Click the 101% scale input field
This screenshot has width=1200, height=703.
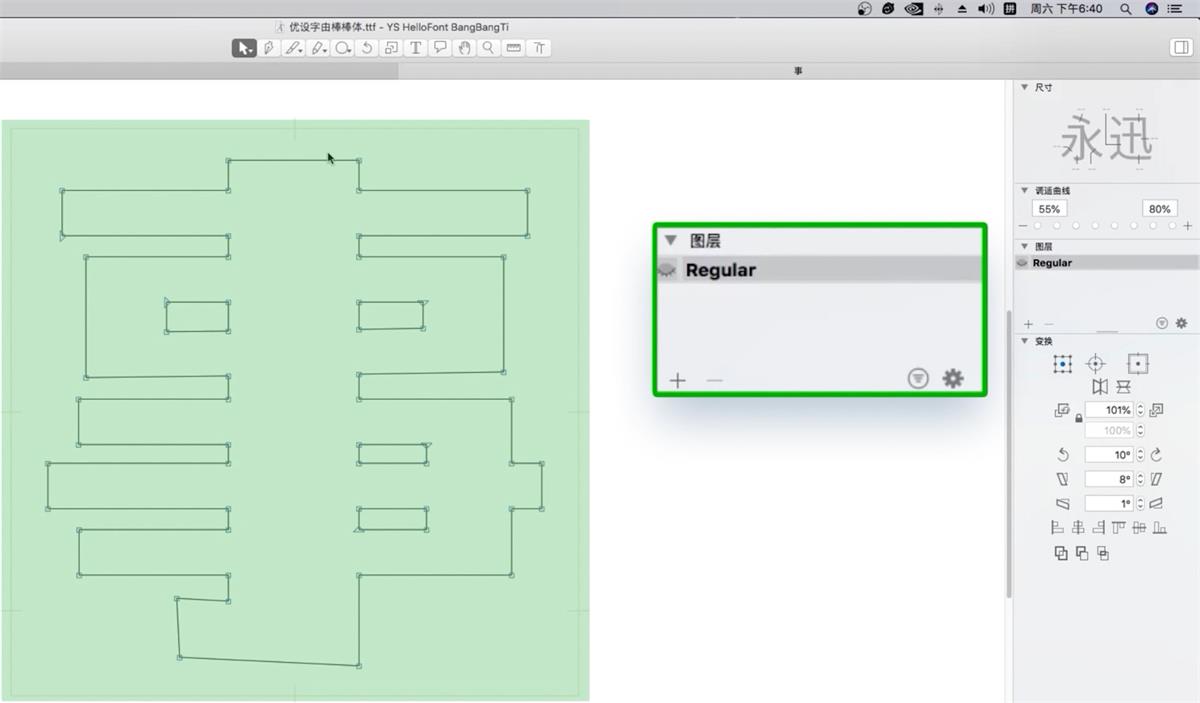tap(1109, 410)
